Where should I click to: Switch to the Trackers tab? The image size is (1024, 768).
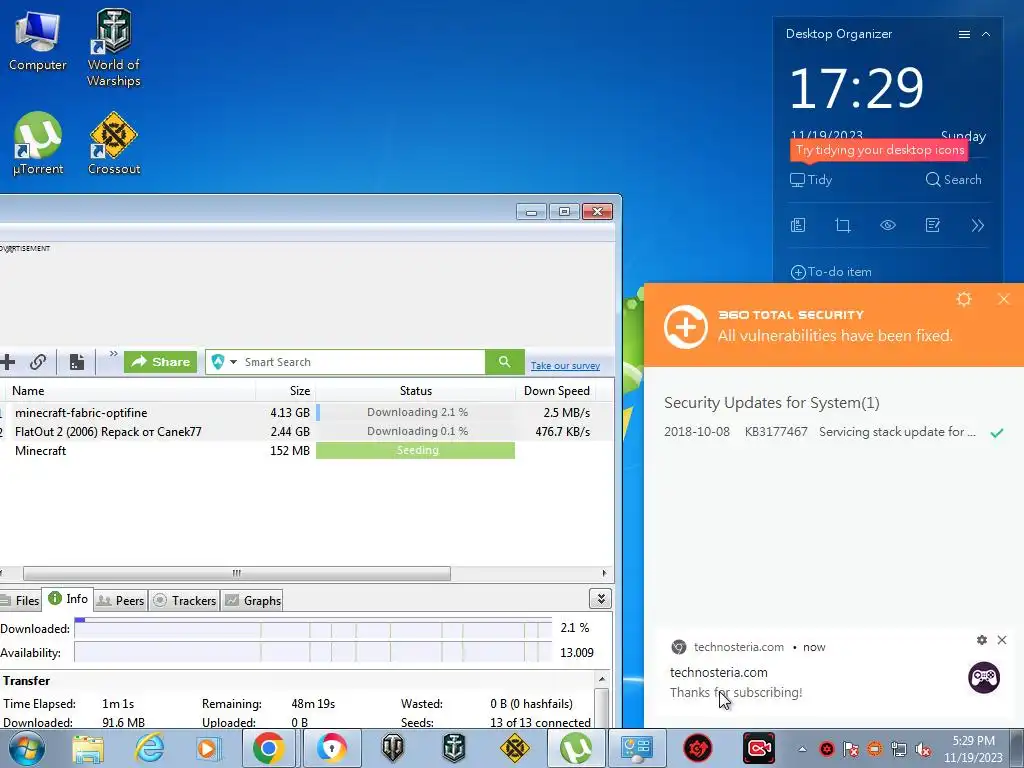pos(184,601)
